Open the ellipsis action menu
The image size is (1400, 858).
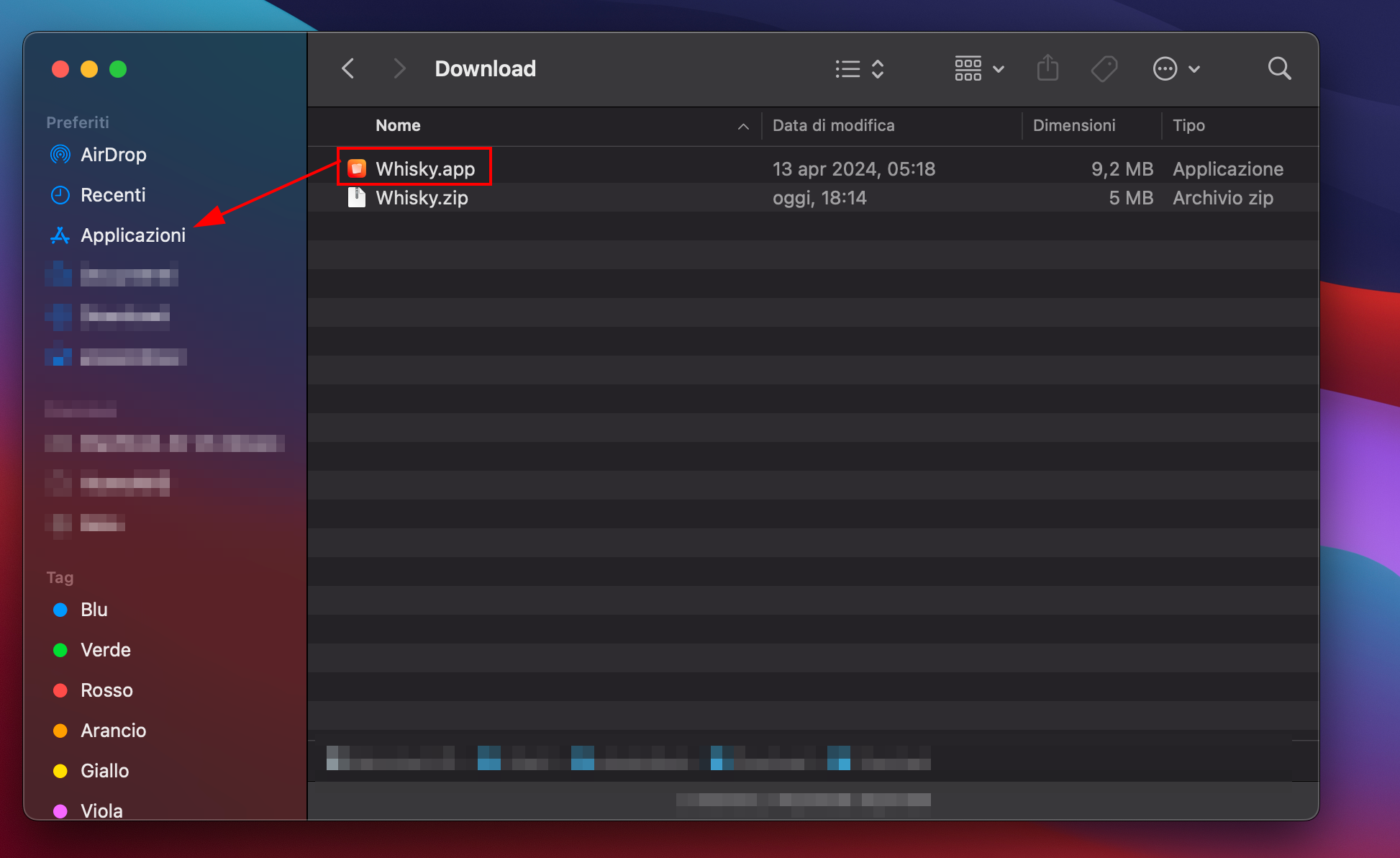[x=1176, y=69]
